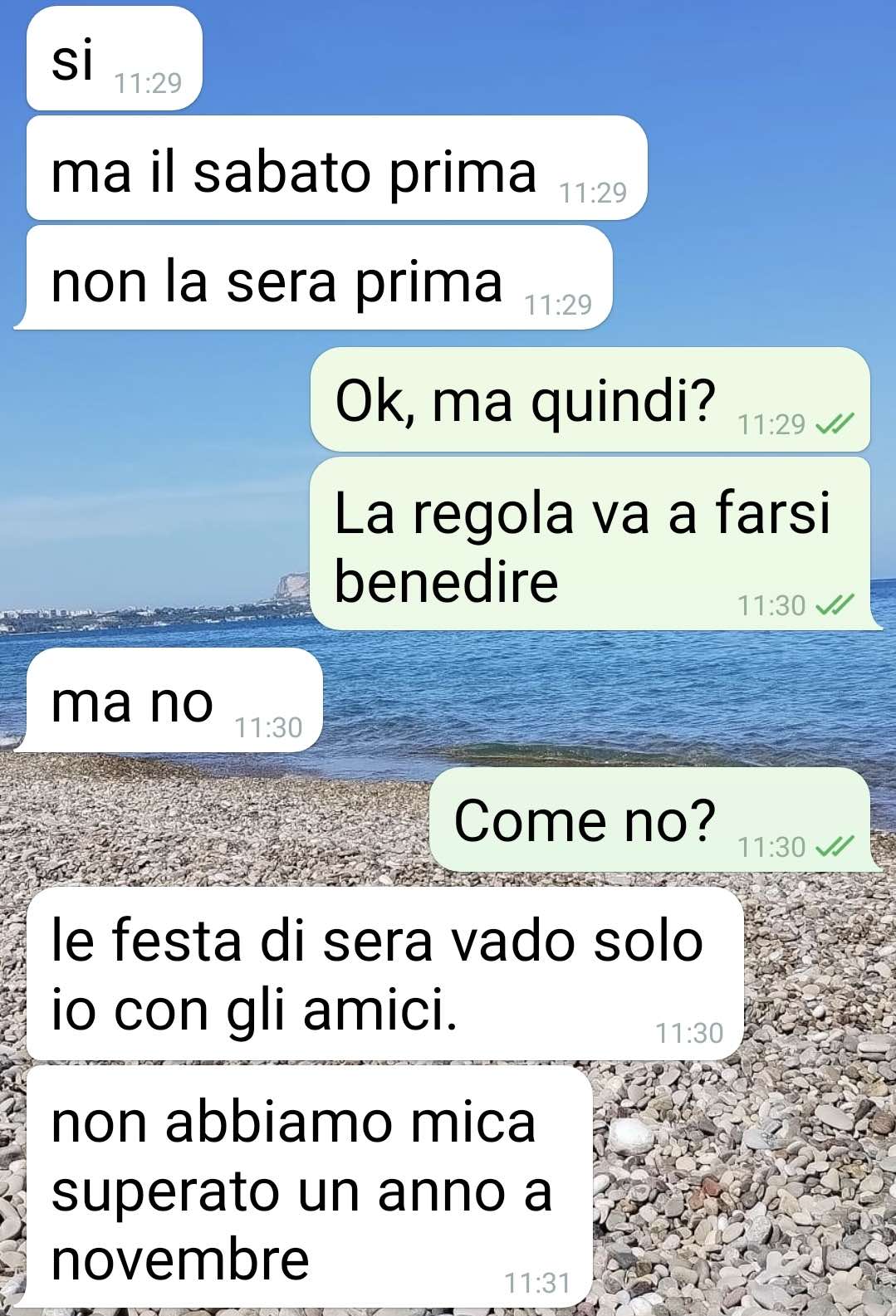The image size is (896, 1316).
Task: Tap the 11:30 timestamp on 'io con gli amici.'
Action: point(689,1033)
